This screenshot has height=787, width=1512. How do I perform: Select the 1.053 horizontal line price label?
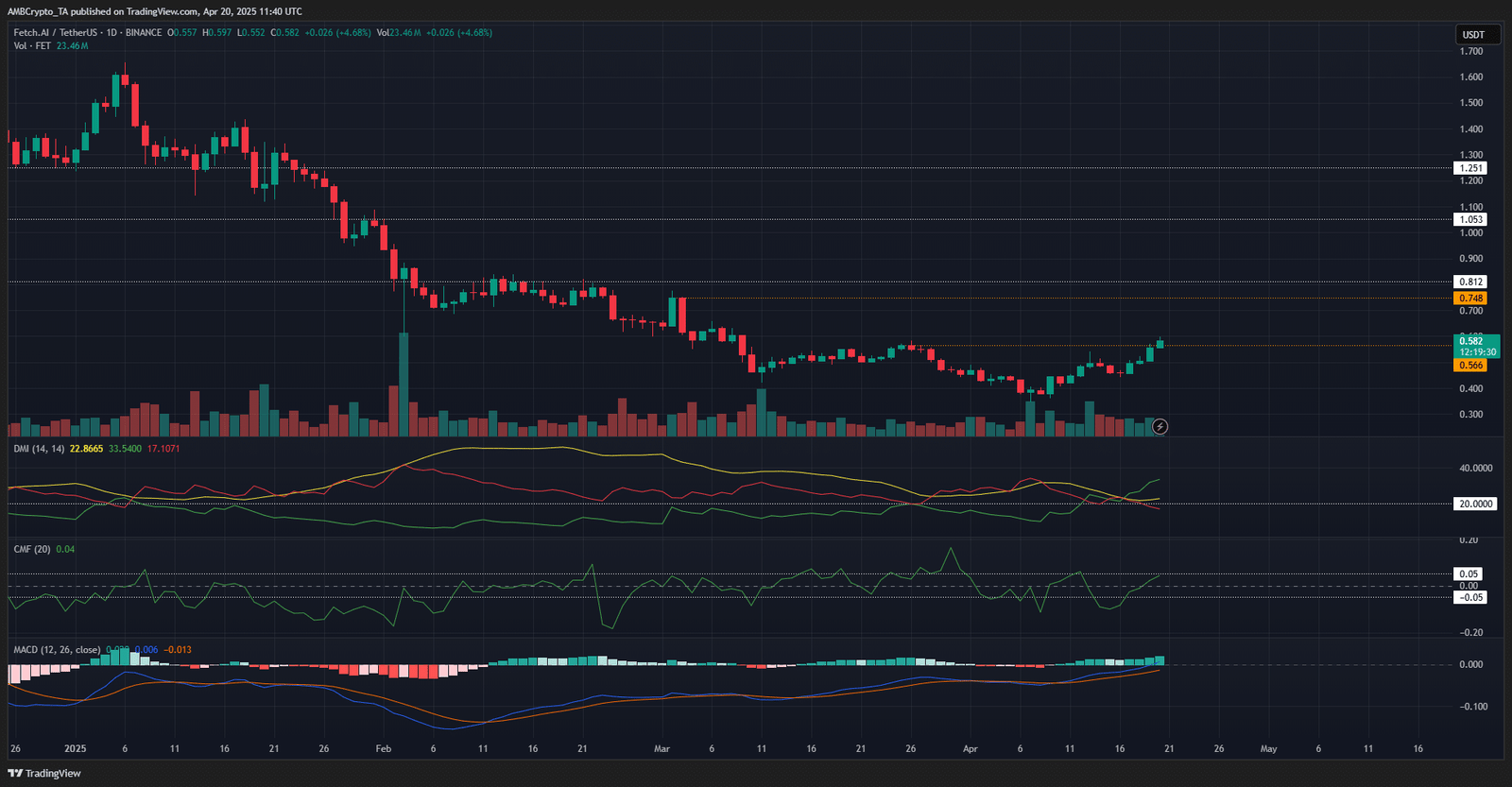click(1470, 219)
